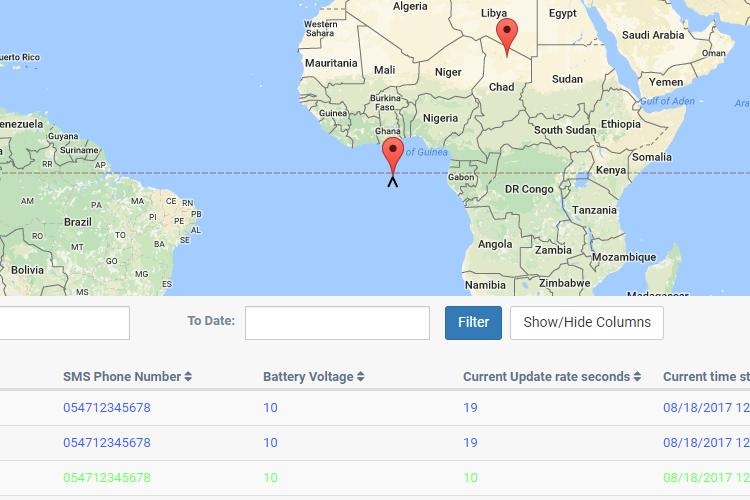Image resolution: width=750 pixels, height=500 pixels.
Task: Click the Gabon label on the map
Action: click(x=461, y=178)
